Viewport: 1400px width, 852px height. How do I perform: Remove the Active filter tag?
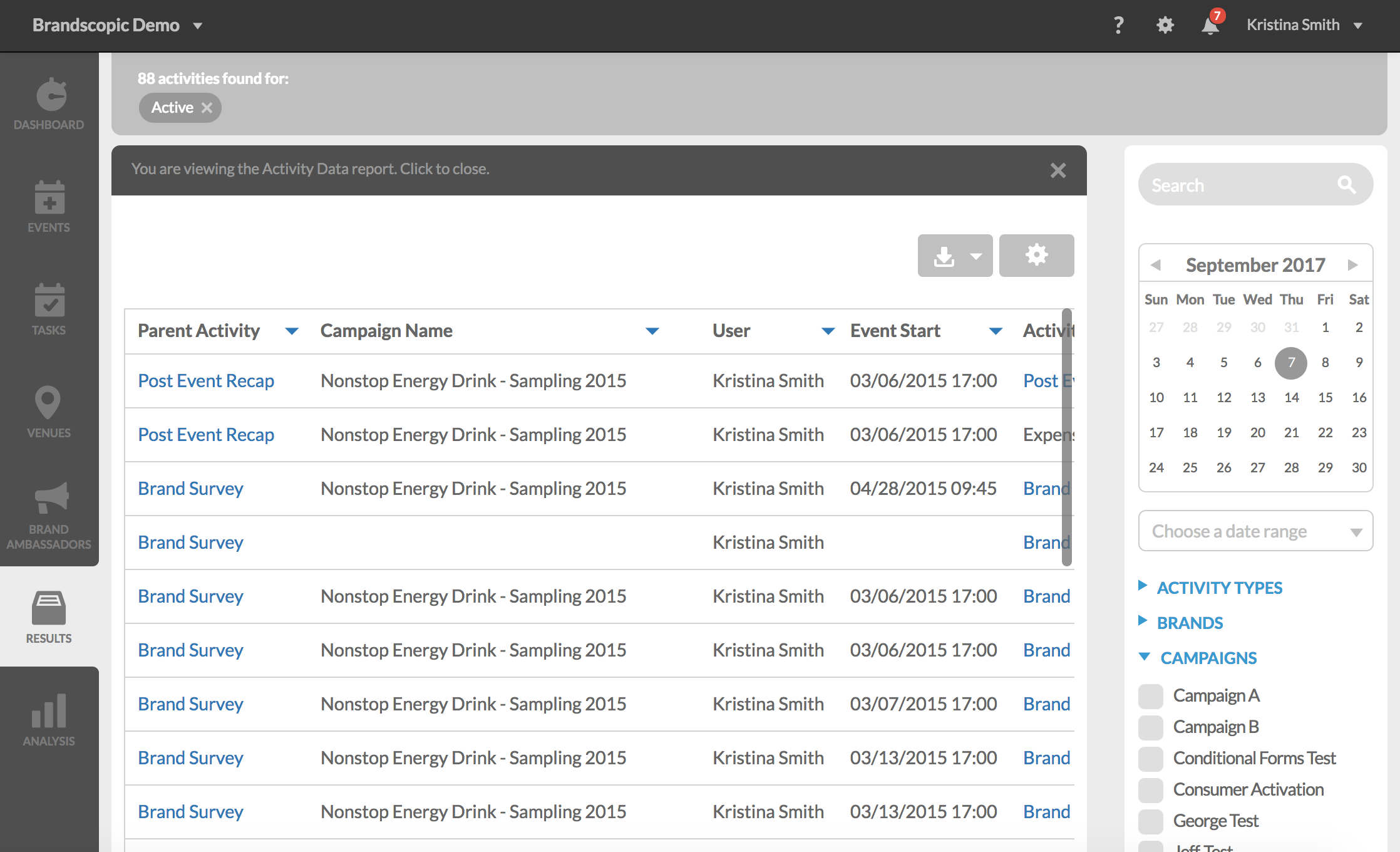207,108
